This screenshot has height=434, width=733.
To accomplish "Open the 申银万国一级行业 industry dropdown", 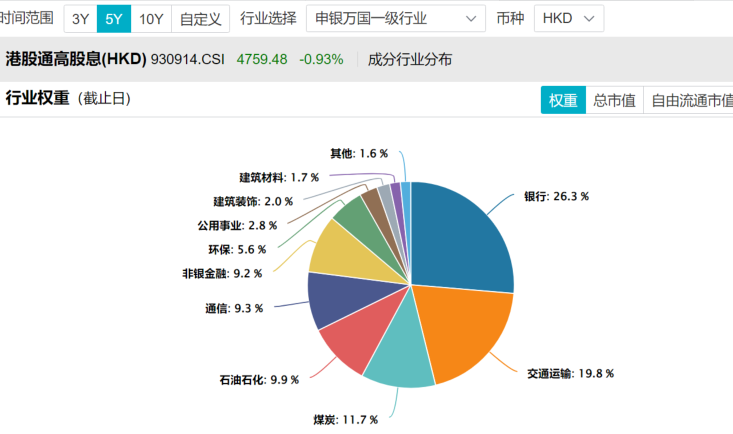I will point(395,19).
